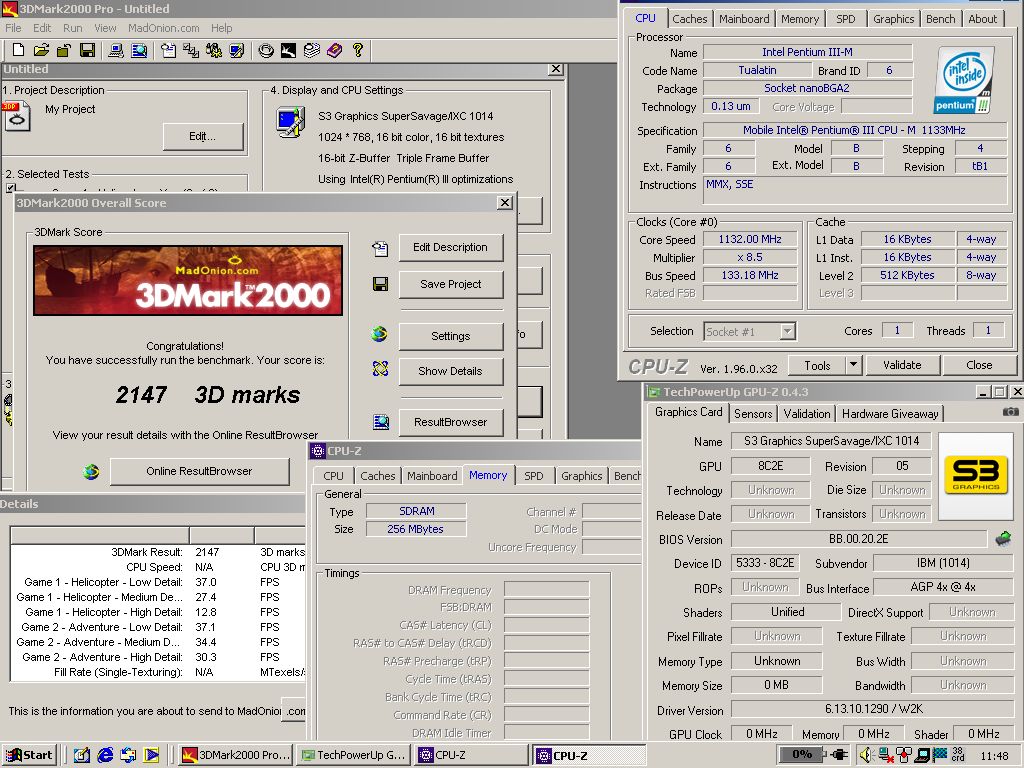This screenshot has height=768, width=1024.
Task: Click the 3DMark2000 banner image
Action: [188, 281]
